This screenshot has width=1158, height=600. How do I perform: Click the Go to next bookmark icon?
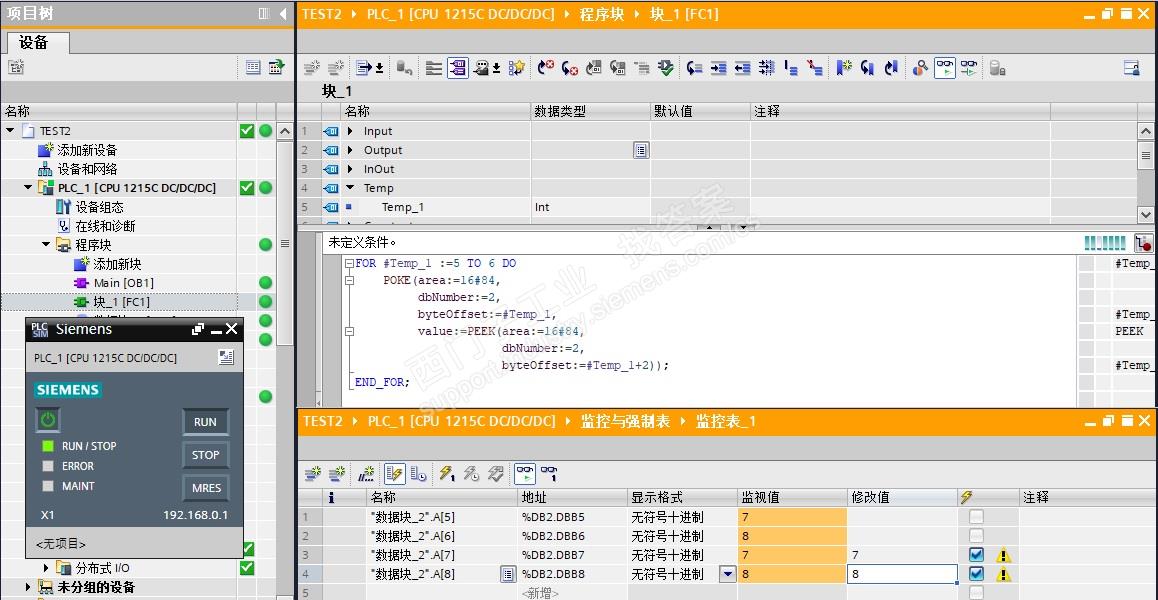tap(868, 68)
